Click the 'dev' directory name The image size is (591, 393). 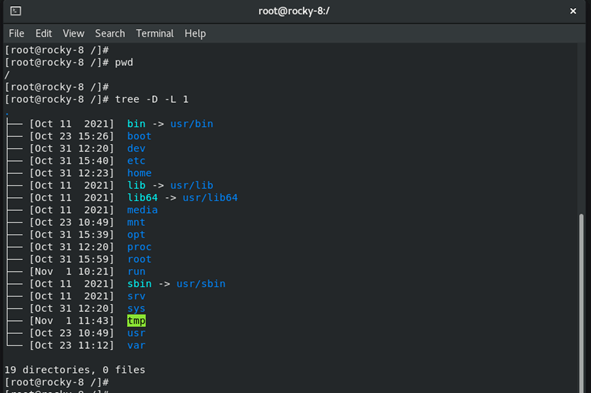click(x=136, y=148)
